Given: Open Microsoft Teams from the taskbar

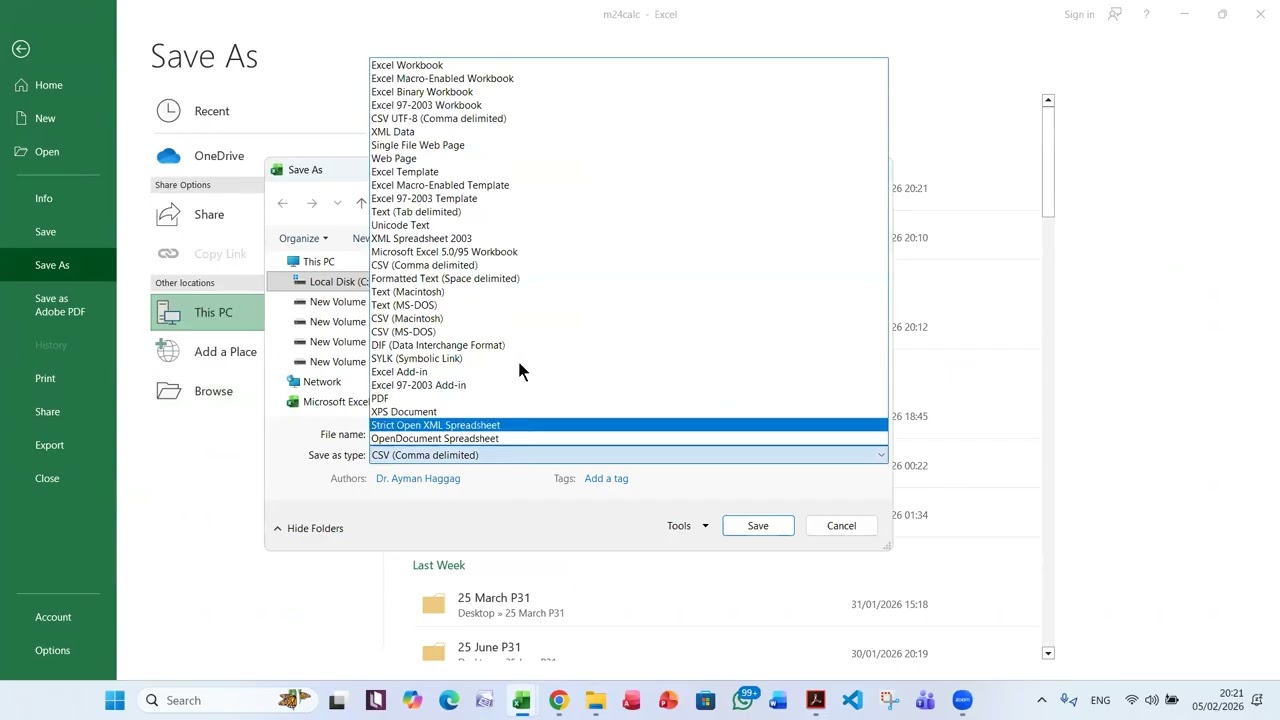Looking at the screenshot, I should click(x=925, y=700).
